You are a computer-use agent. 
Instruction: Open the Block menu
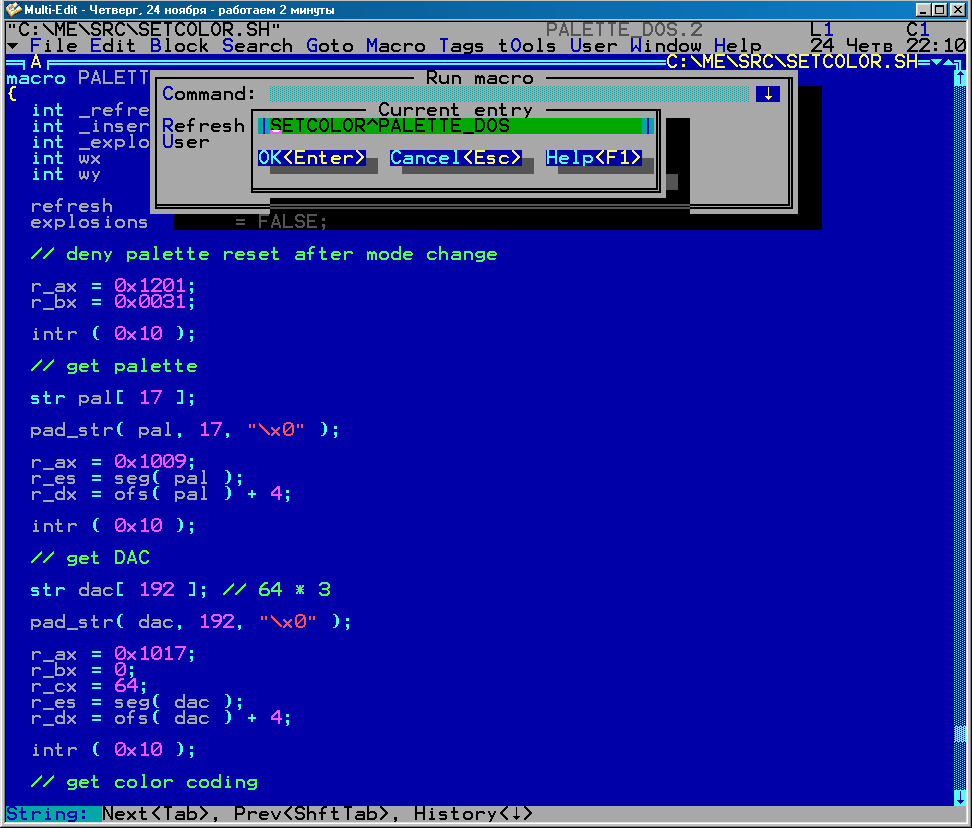(180, 46)
